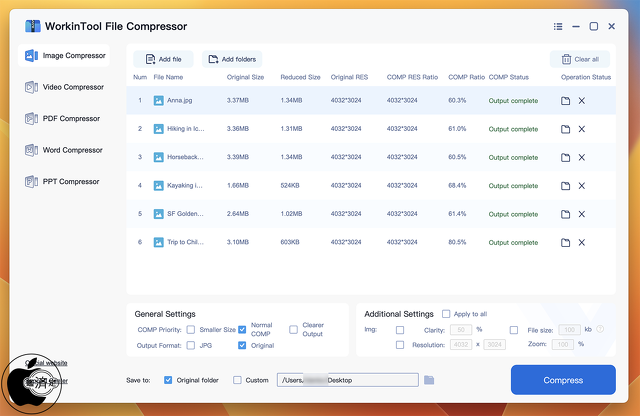Select JPG as output format
Viewport: 640px width, 416px height.
[x=190, y=345]
